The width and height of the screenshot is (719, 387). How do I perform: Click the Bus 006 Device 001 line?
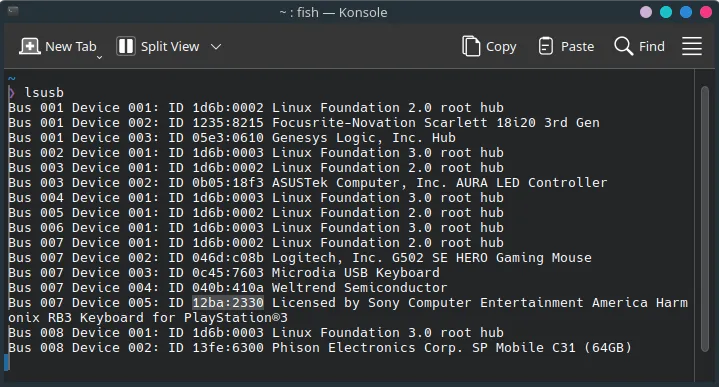[x=256, y=228]
